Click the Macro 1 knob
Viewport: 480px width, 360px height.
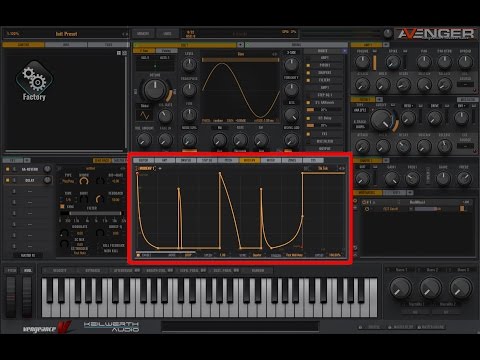[x=400, y=288]
